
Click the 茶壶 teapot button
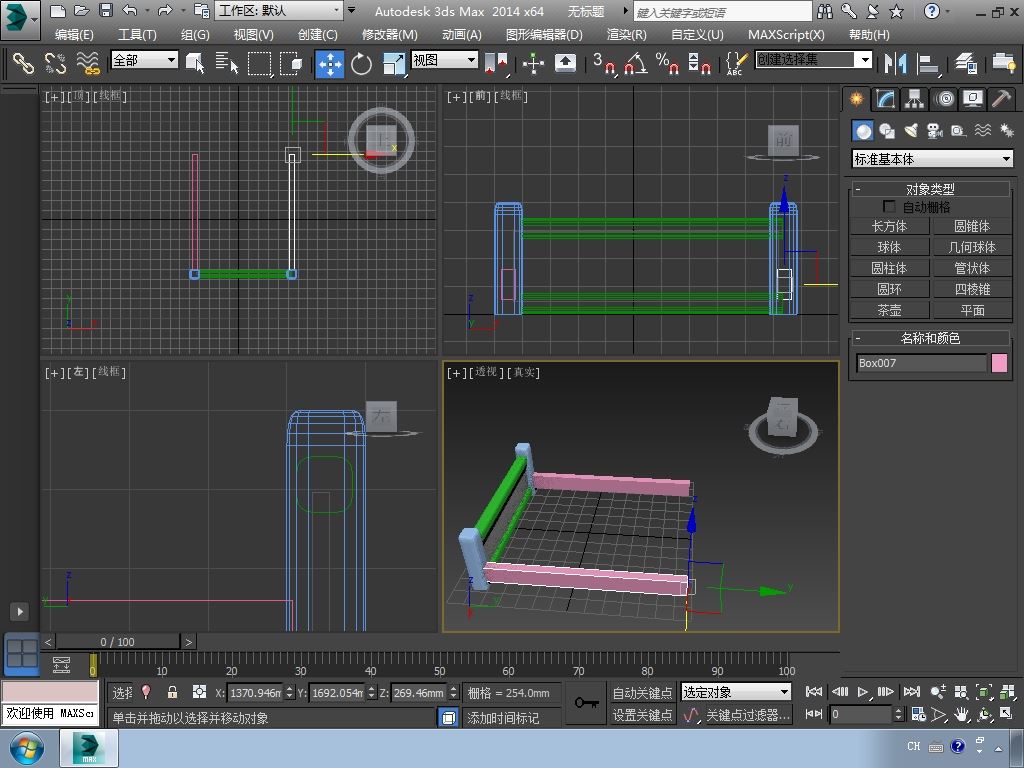click(888, 310)
